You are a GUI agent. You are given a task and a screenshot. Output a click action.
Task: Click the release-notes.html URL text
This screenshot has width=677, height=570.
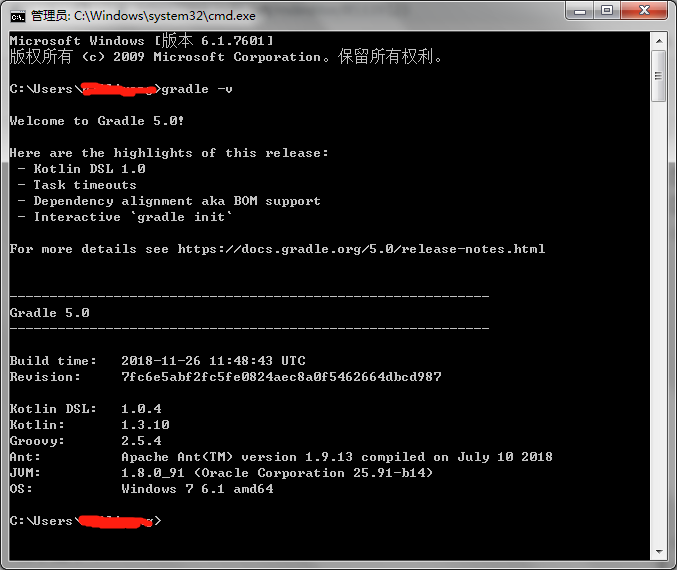click(361, 249)
